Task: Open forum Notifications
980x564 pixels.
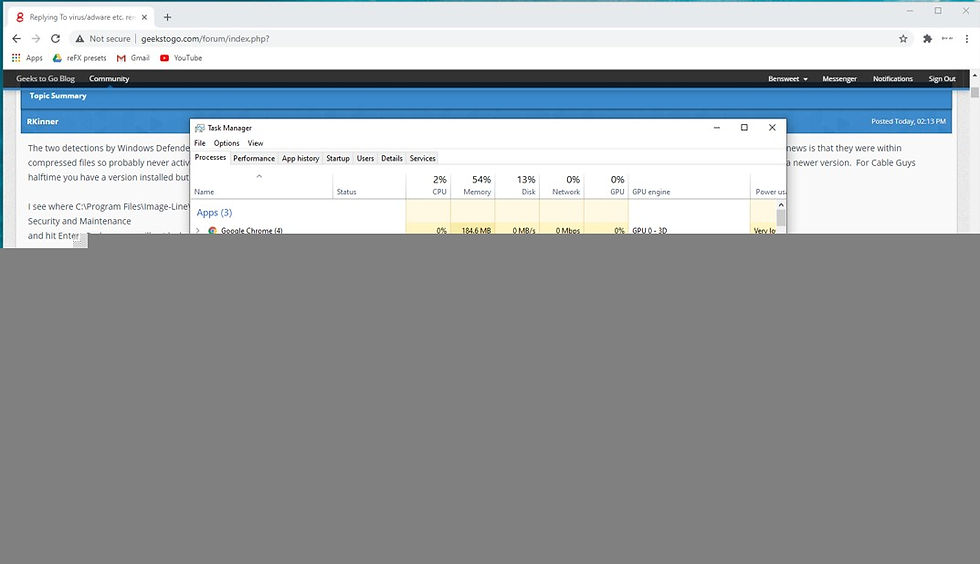Action: pyautogui.click(x=892, y=79)
